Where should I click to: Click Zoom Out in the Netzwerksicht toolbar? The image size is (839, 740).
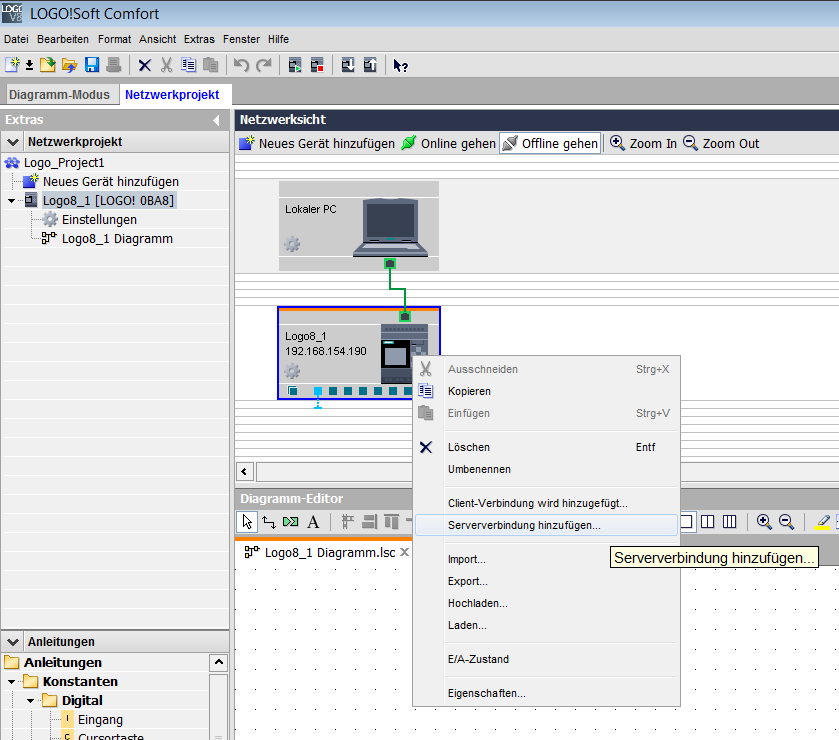coord(721,143)
